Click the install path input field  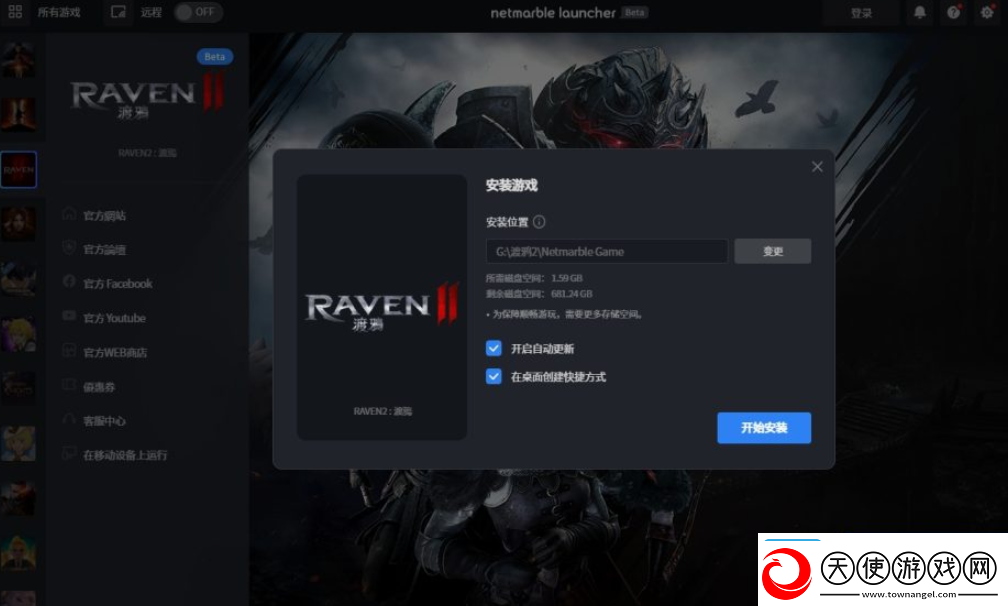point(607,251)
